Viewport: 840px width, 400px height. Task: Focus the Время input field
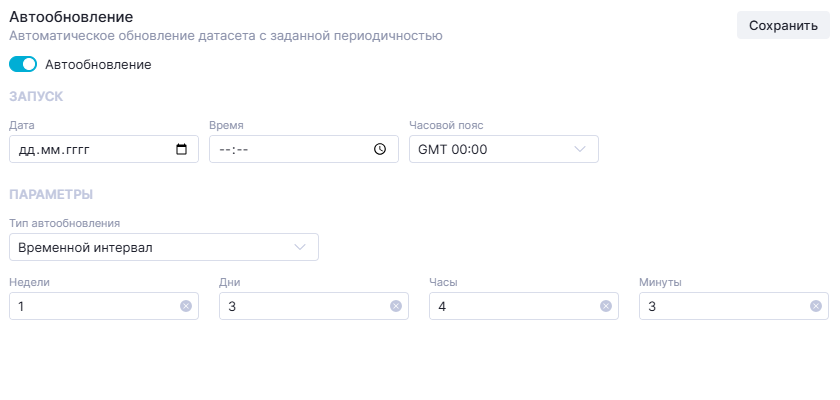pos(290,149)
